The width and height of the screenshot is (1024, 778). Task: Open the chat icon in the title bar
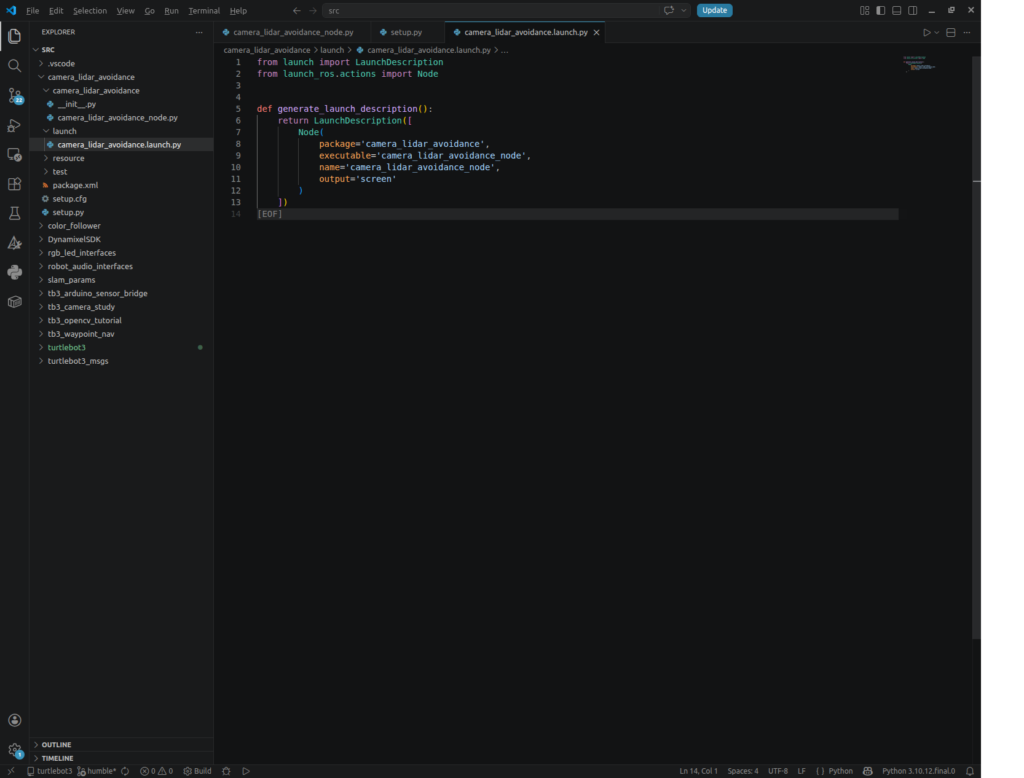(x=669, y=10)
